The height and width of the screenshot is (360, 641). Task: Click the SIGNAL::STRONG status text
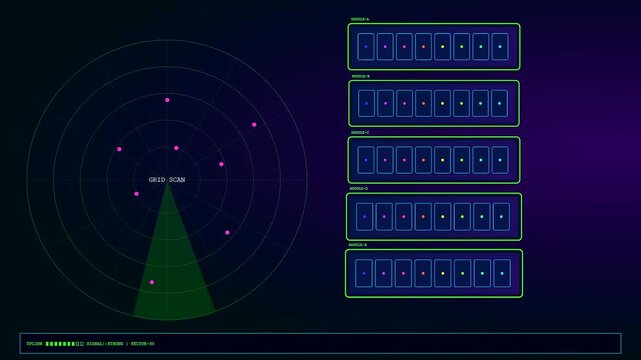[105, 344]
